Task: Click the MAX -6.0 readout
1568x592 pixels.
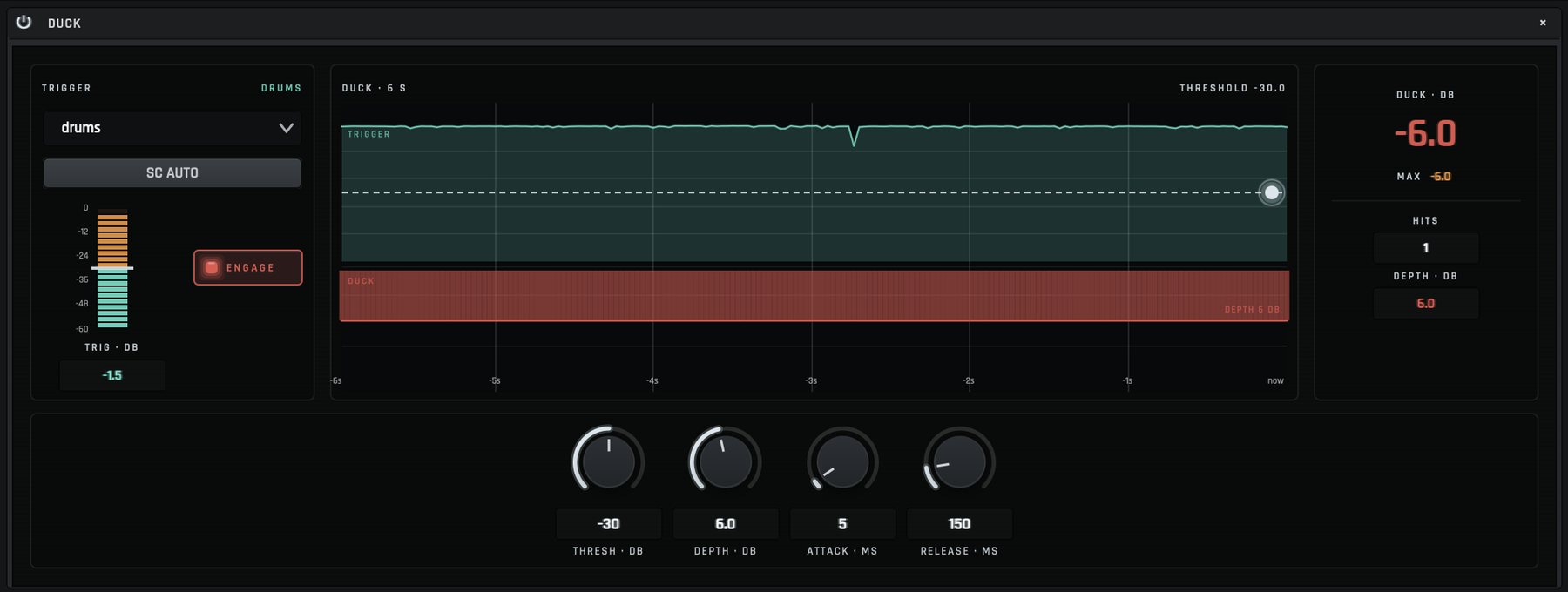Action: tap(1441, 177)
